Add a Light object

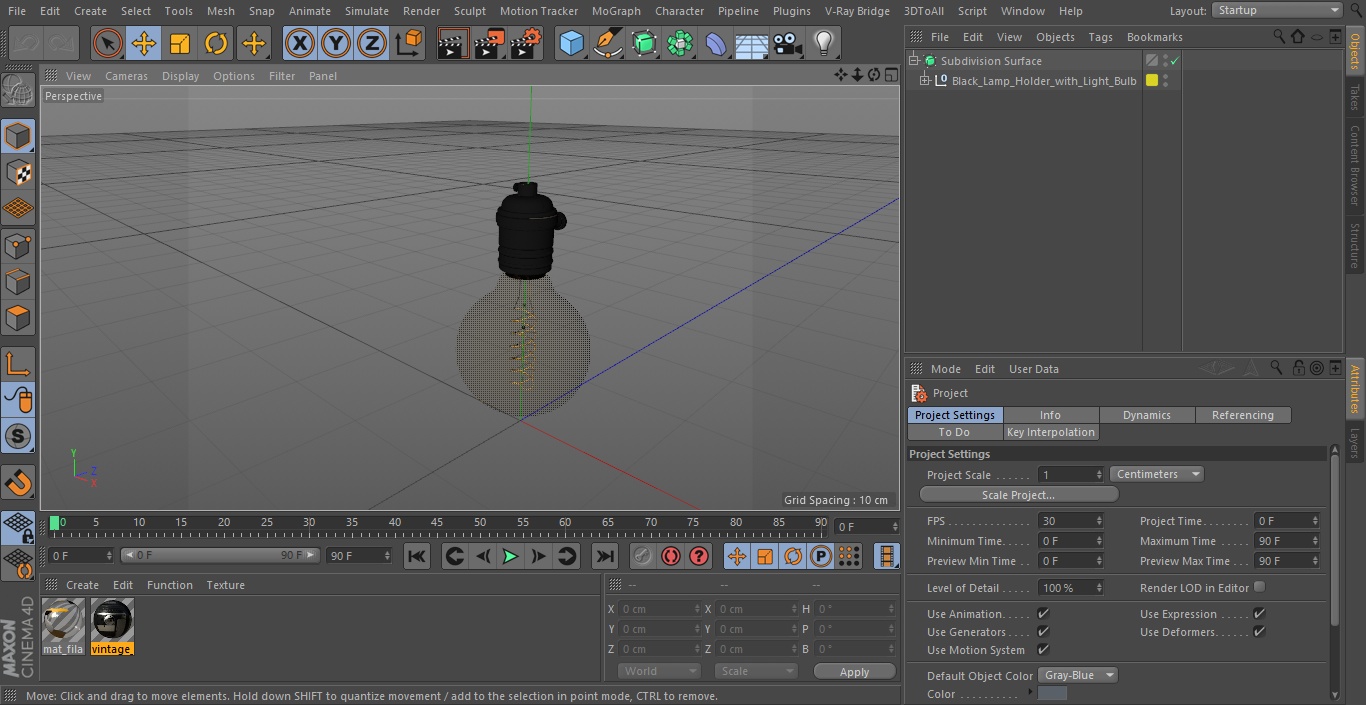(x=824, y=43)
